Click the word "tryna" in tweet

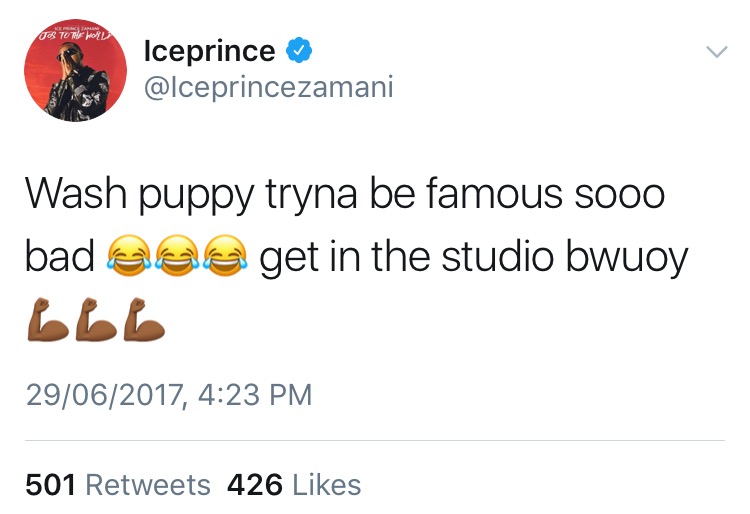(x=311, y=196)
